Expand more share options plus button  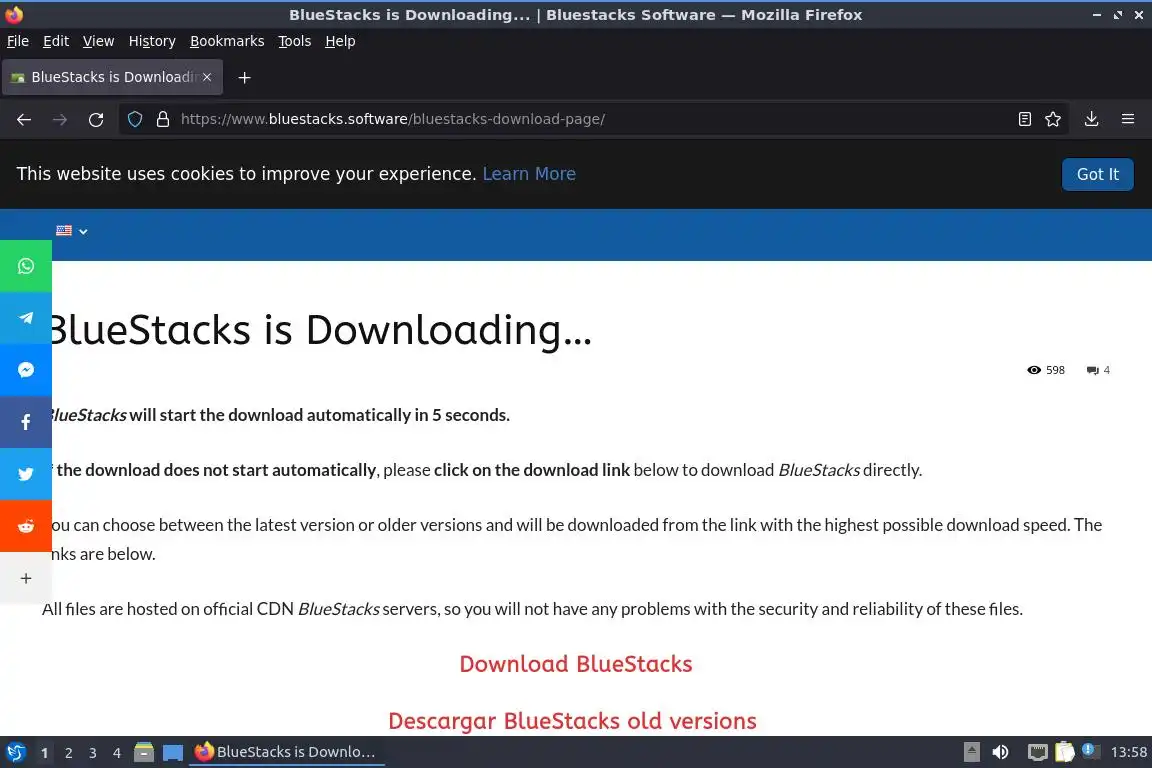pos(26,578)
